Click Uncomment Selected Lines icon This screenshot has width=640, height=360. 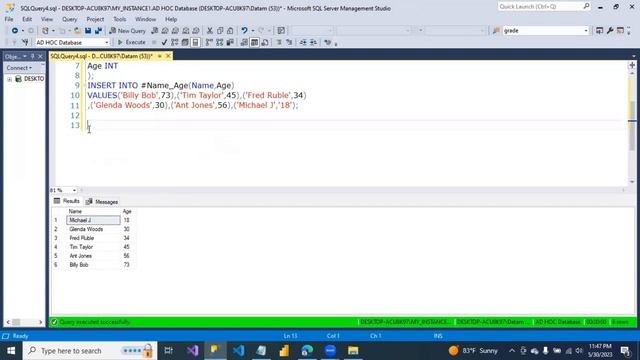point(289,42)
